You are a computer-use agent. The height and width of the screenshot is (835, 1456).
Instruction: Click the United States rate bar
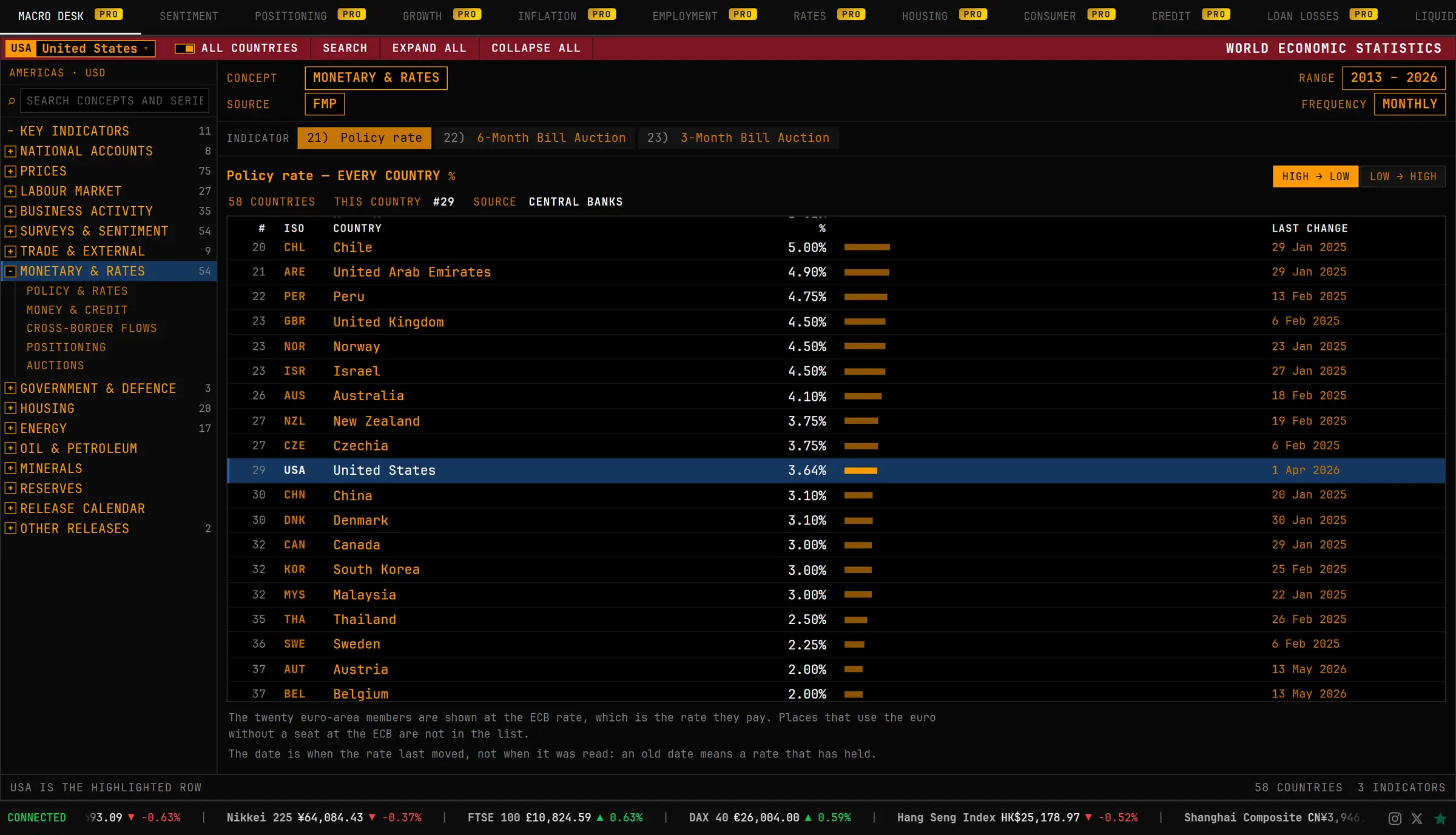tap(861, 471)
